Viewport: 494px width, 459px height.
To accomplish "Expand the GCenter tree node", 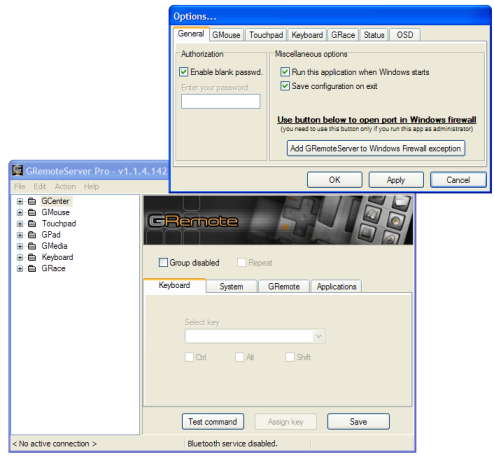I will pos(20,201).
